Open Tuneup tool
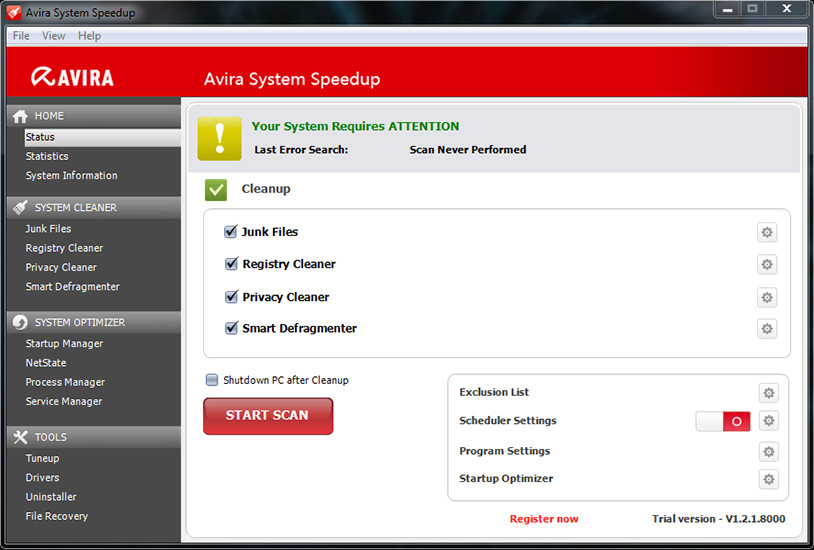Screen dimensions: 814x550 pyautogui.click(x=43, y=459)
